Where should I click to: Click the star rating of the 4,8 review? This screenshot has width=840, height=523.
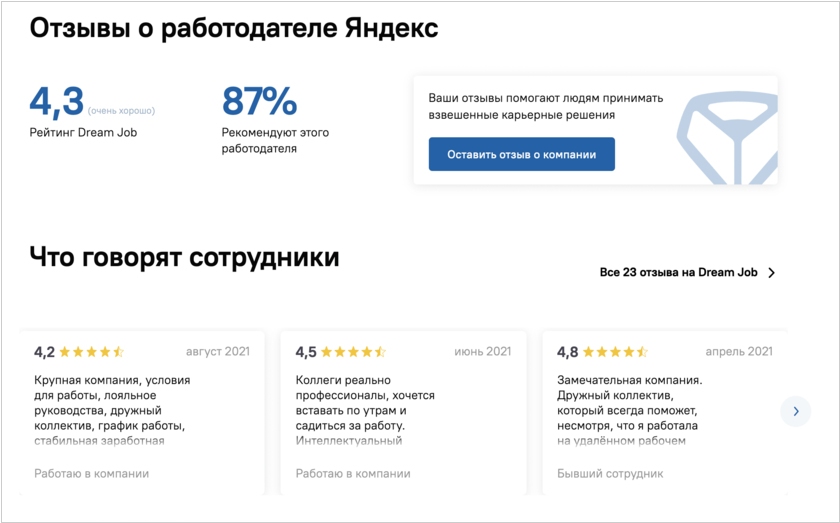point(616,352)
